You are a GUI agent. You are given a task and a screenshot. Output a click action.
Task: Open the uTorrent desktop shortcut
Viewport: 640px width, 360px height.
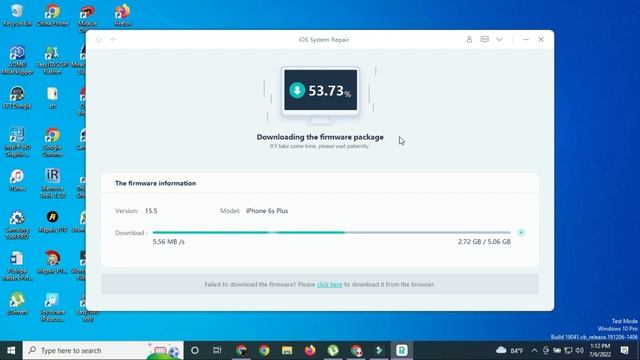17,304
